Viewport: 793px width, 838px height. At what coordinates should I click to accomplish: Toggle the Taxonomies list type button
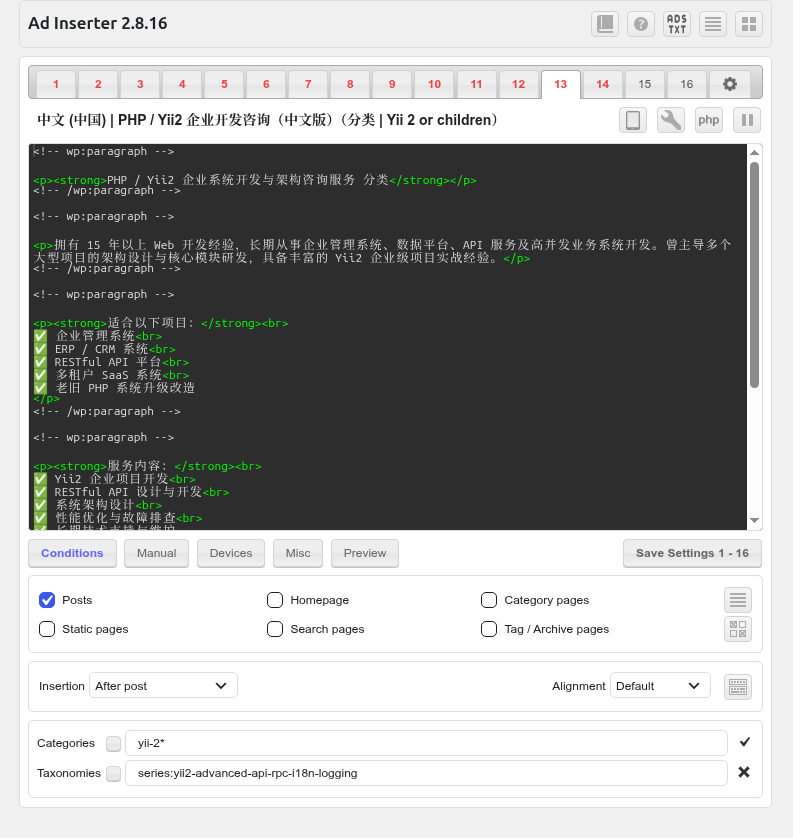[113, 773]
